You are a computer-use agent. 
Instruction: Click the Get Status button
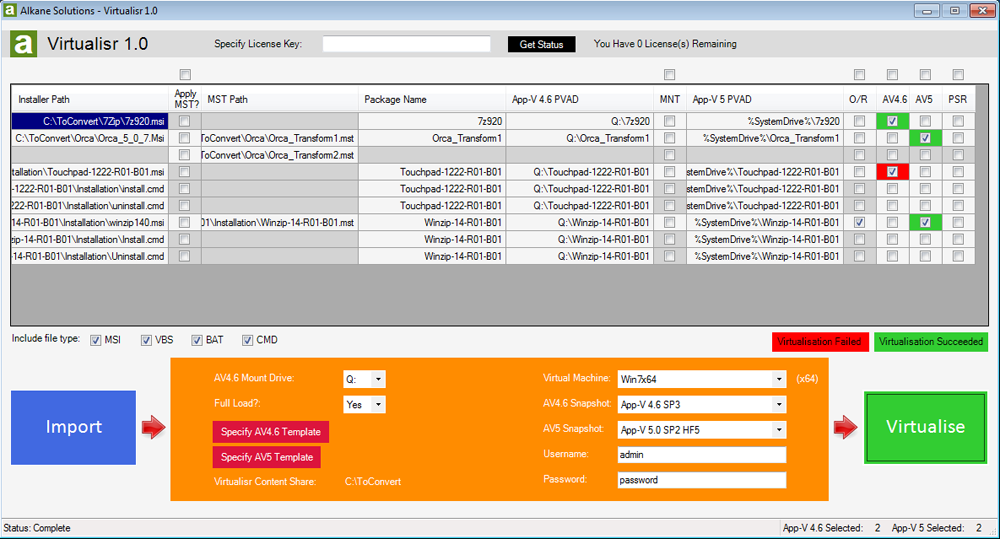(x=541, y=44)
